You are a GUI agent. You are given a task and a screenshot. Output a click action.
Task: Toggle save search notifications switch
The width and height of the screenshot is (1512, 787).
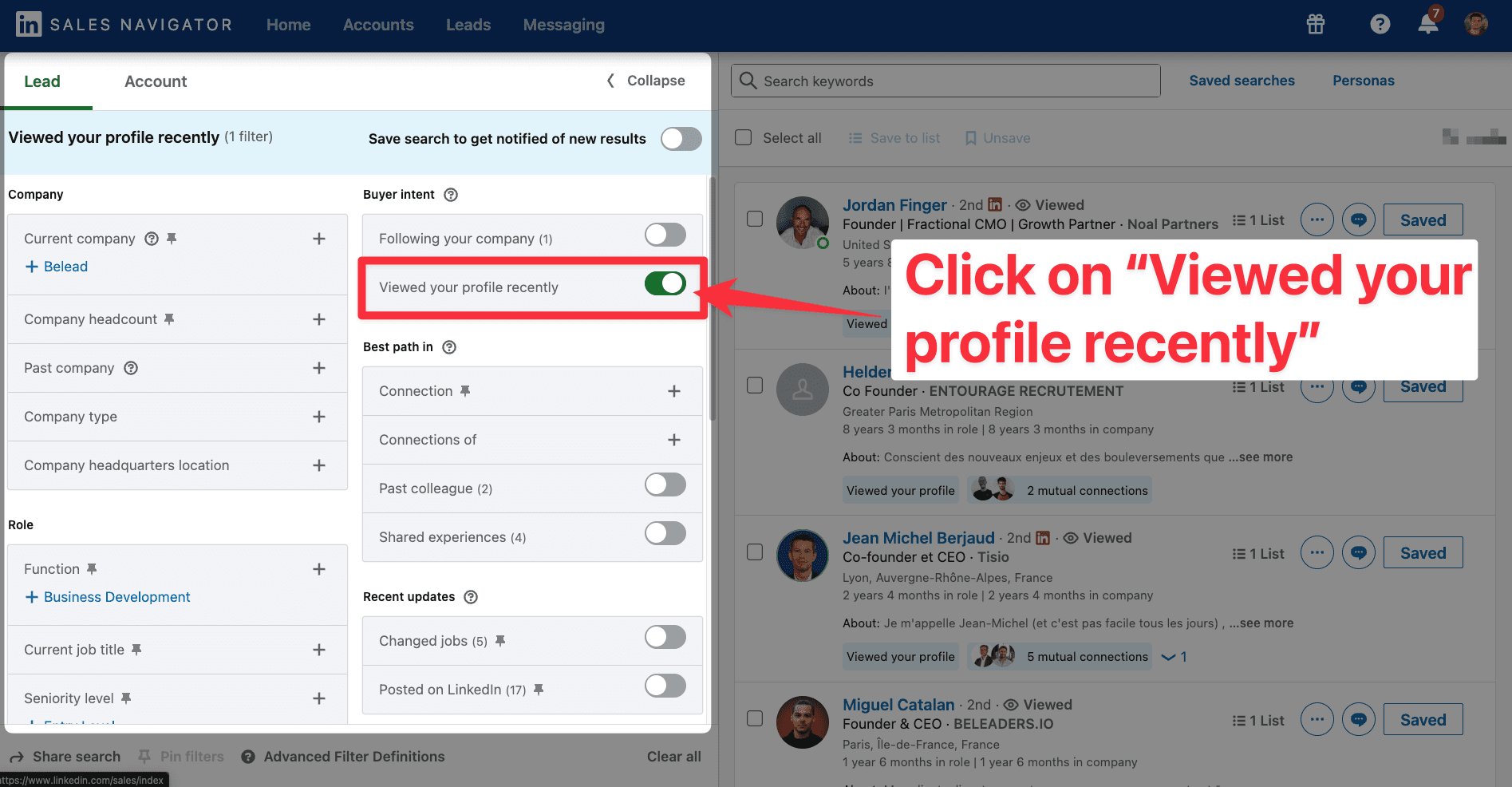681,139
